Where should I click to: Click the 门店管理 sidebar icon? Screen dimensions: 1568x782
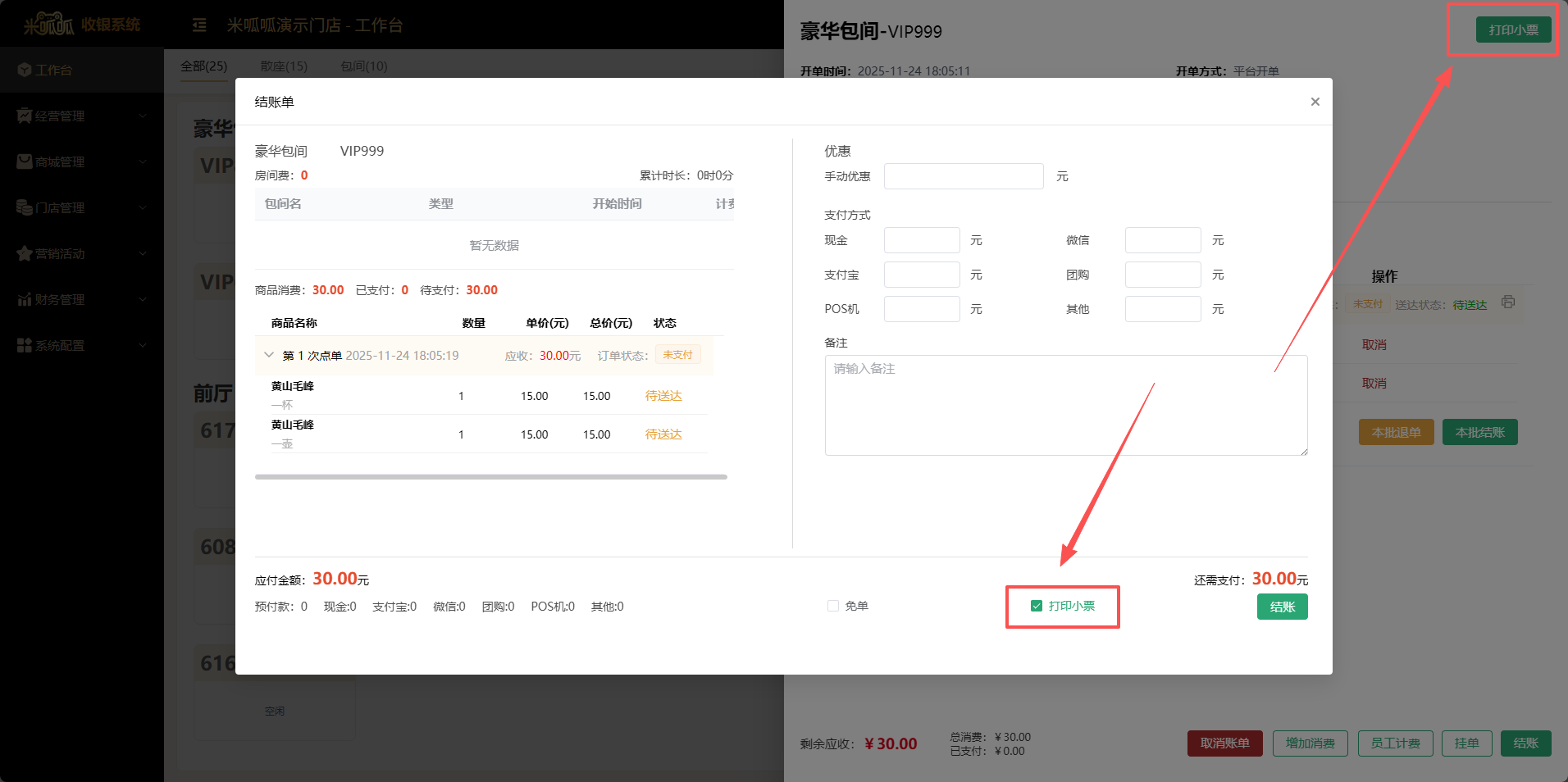[x=25, y=208]
